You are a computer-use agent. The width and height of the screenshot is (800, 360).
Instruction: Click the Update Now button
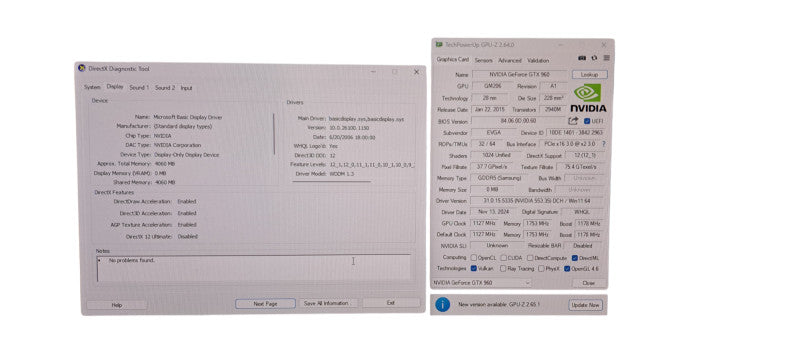[x=585, y=305]
